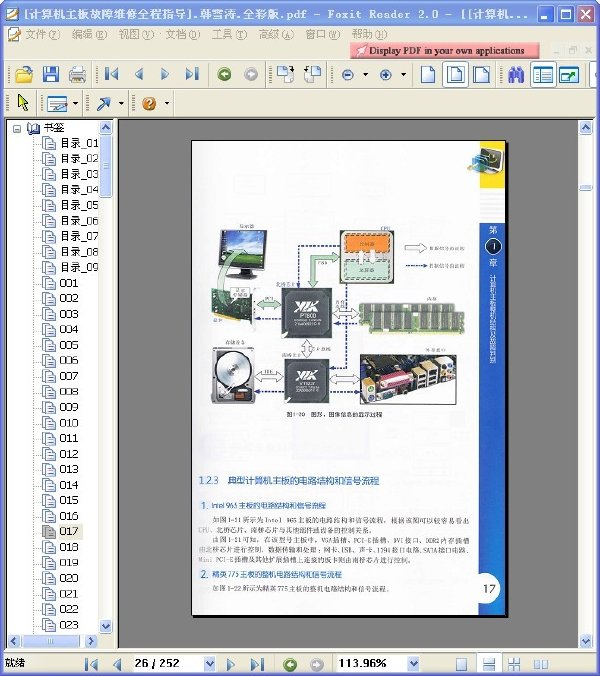Click document view scroll up arrow
The height and width of the screenshot is (676, 600).
pos(585,128)
